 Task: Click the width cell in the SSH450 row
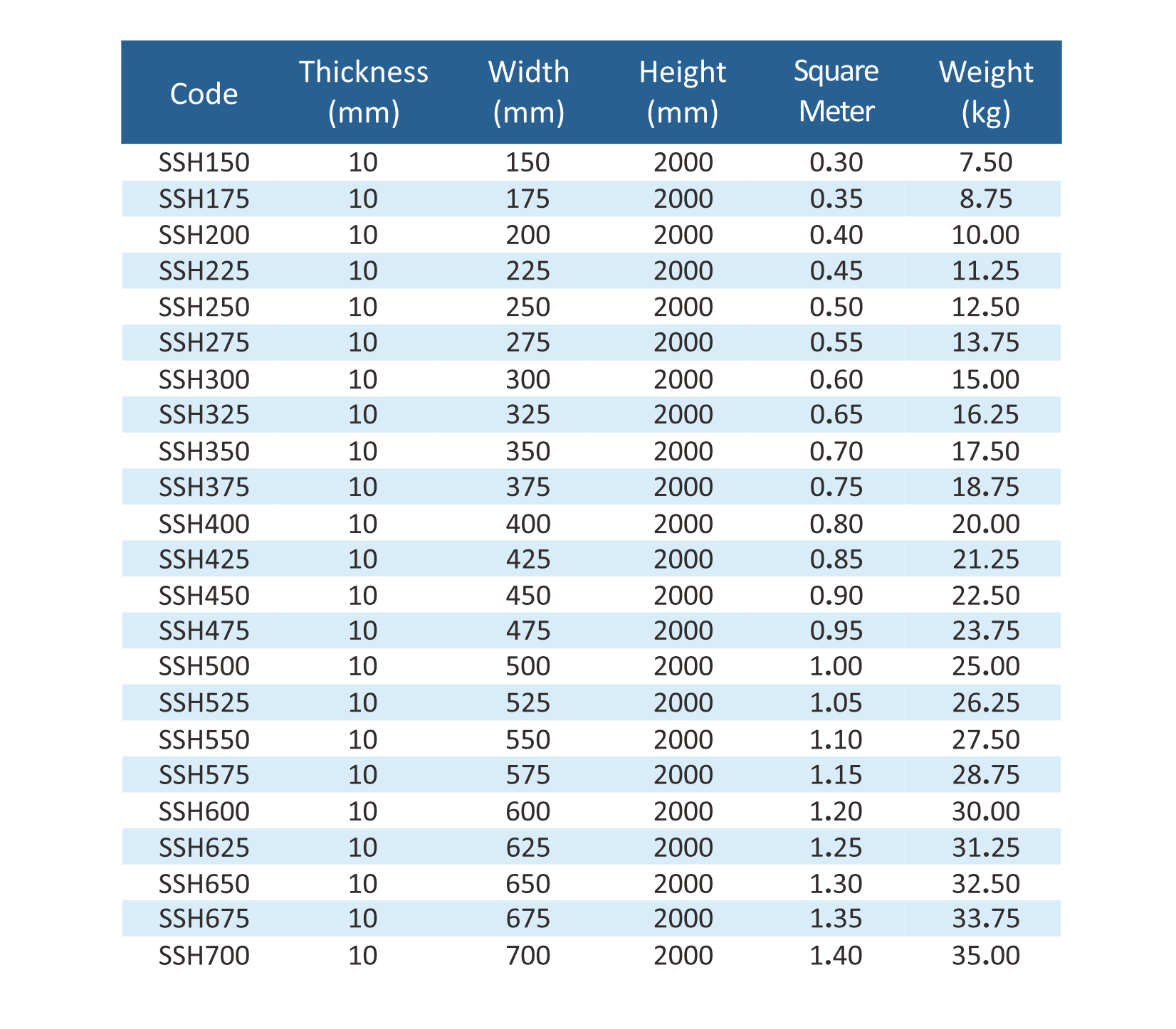pyautogui.click(x=528, y=596)
